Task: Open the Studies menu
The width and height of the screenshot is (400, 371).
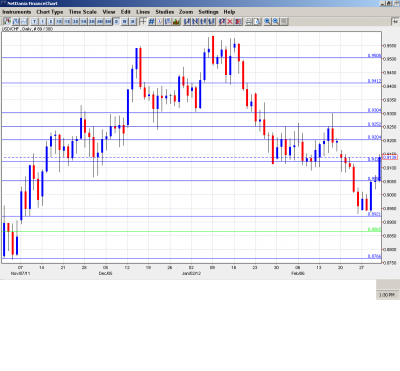Action: pos(165,12)
